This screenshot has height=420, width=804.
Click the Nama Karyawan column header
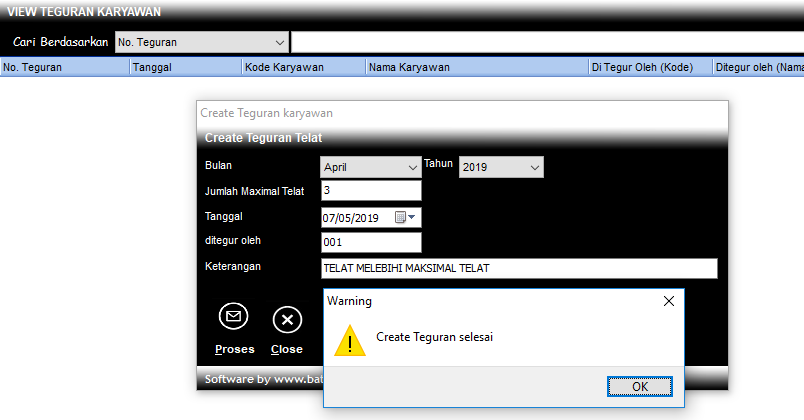point(475,68)
